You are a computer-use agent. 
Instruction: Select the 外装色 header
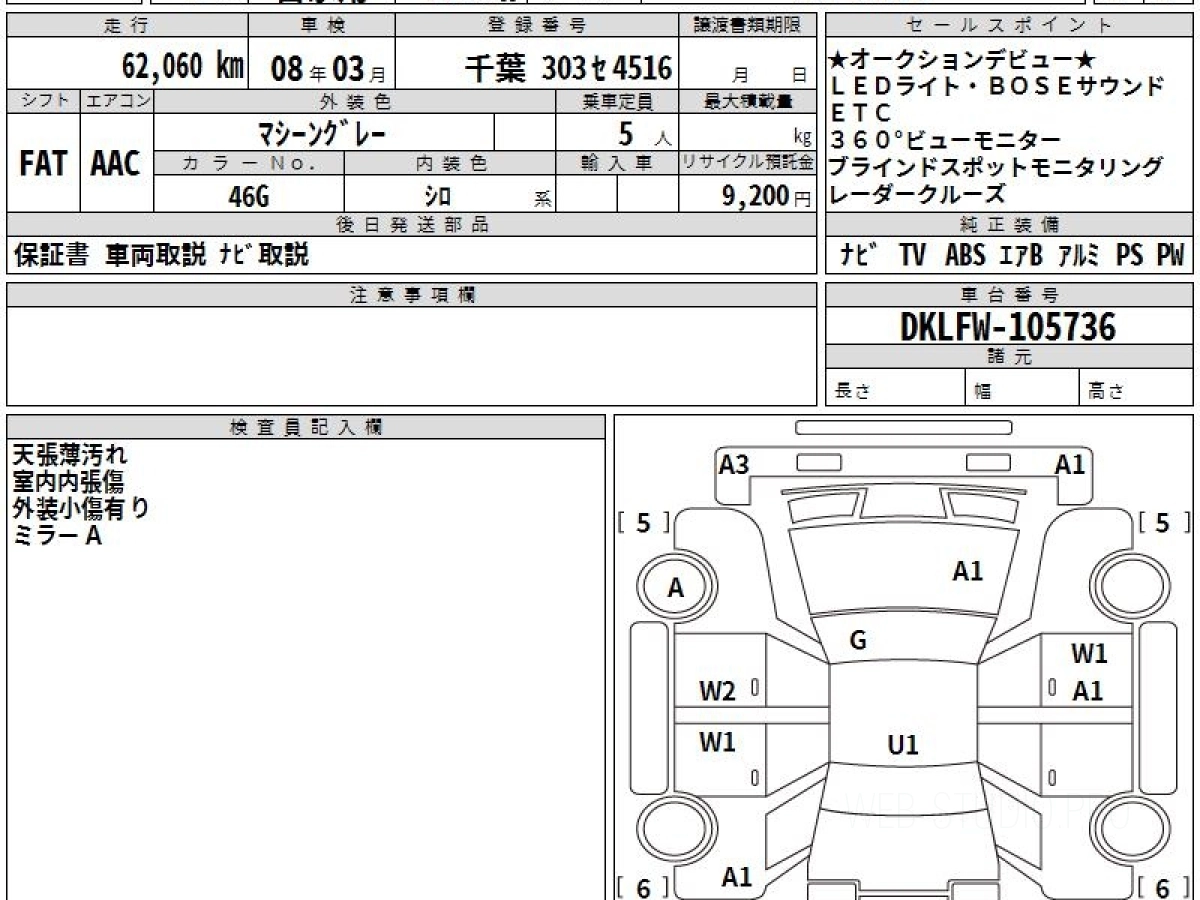point(355,101)
